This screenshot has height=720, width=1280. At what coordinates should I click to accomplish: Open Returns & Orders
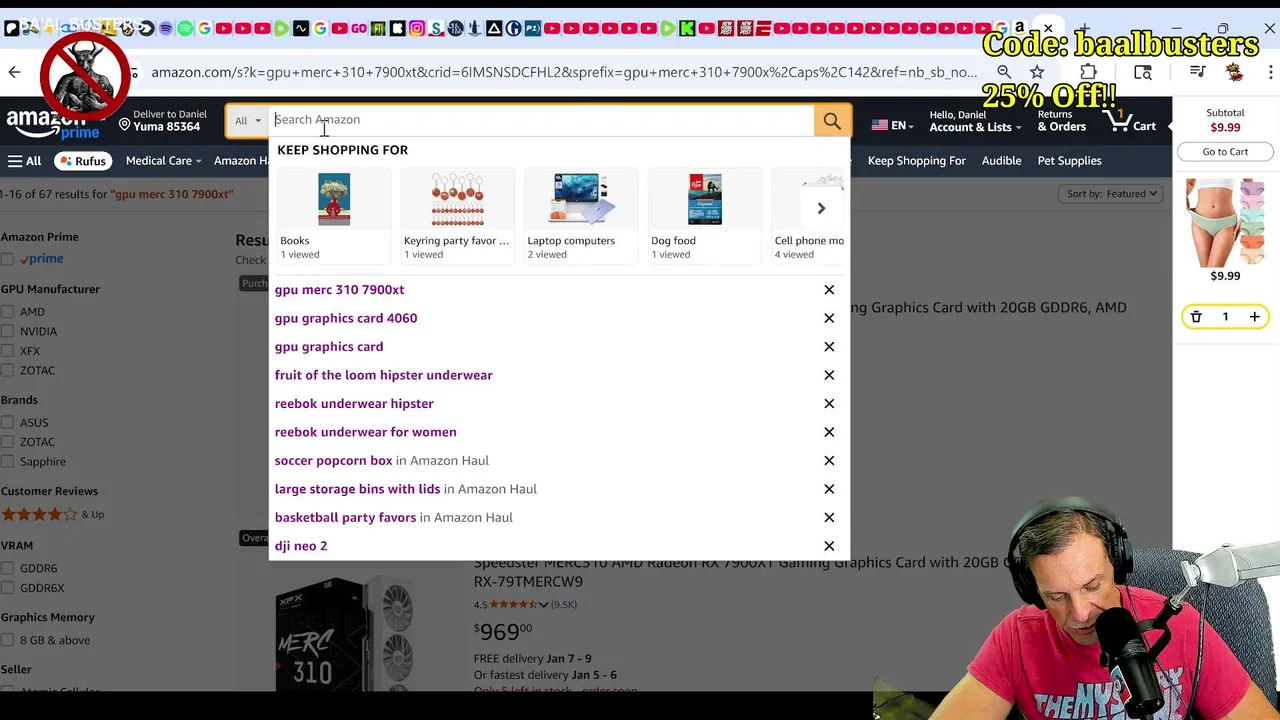point(1061,122)
